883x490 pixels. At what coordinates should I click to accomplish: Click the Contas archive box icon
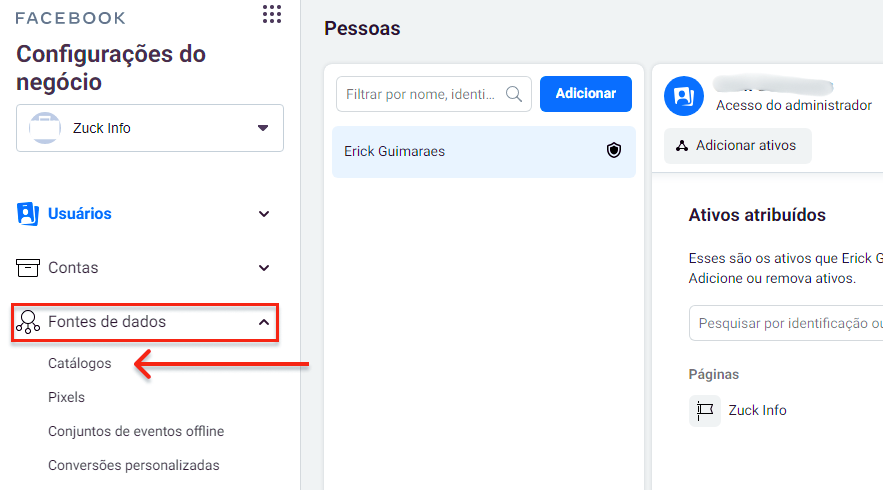pyautogui.click(x=28, y=268)
